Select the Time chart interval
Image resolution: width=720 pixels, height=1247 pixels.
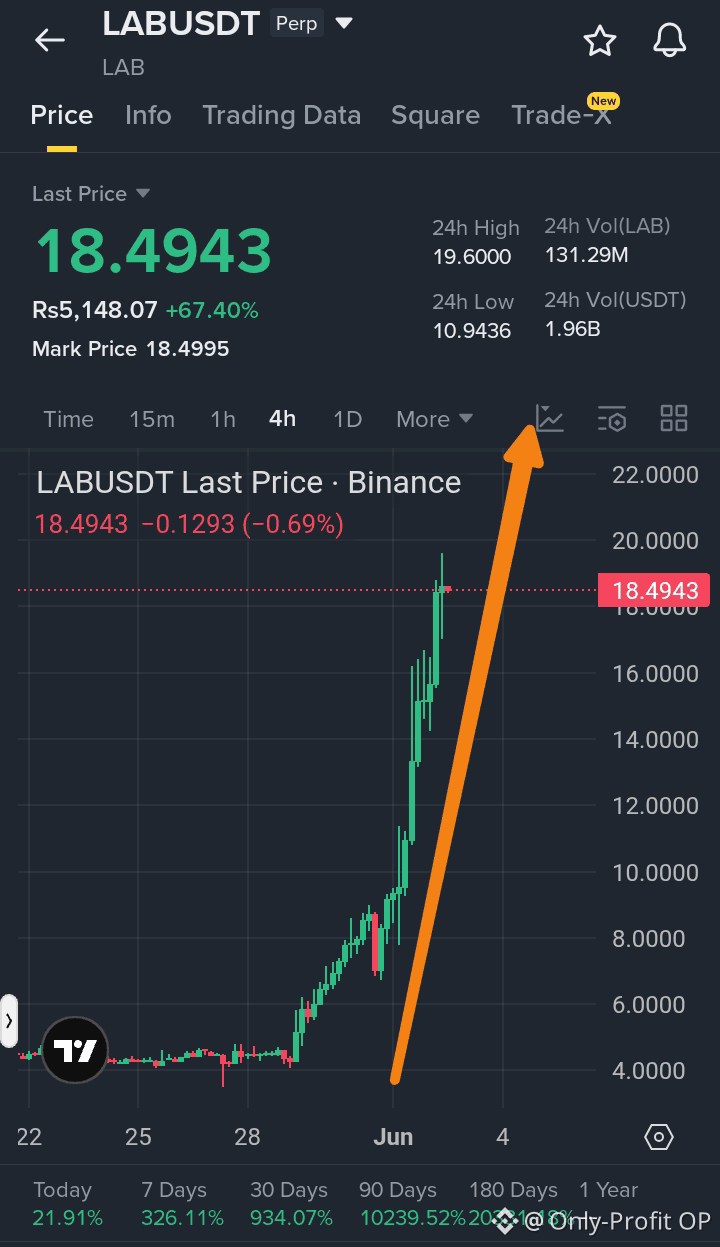(68, 419)
